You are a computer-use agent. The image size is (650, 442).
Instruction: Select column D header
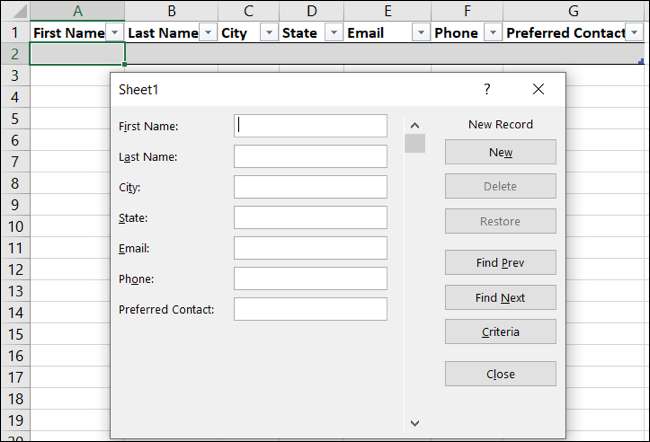tap(311, 10)
